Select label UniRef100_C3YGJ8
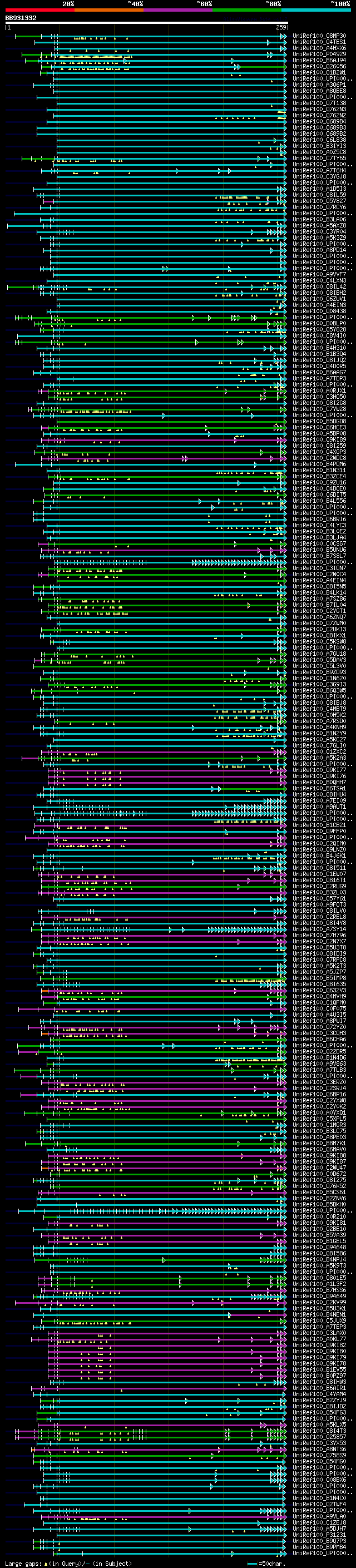The width and height of the screenshot is (356, 1568). click(319, 176)
